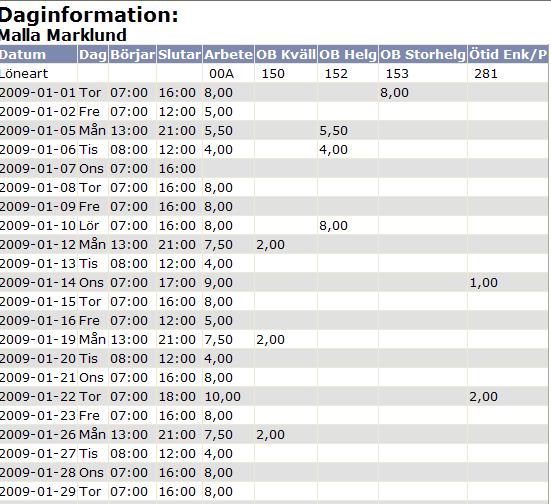551x504 pixels.
Task: Select date 2009-01-09
Action: coord(38,206)
